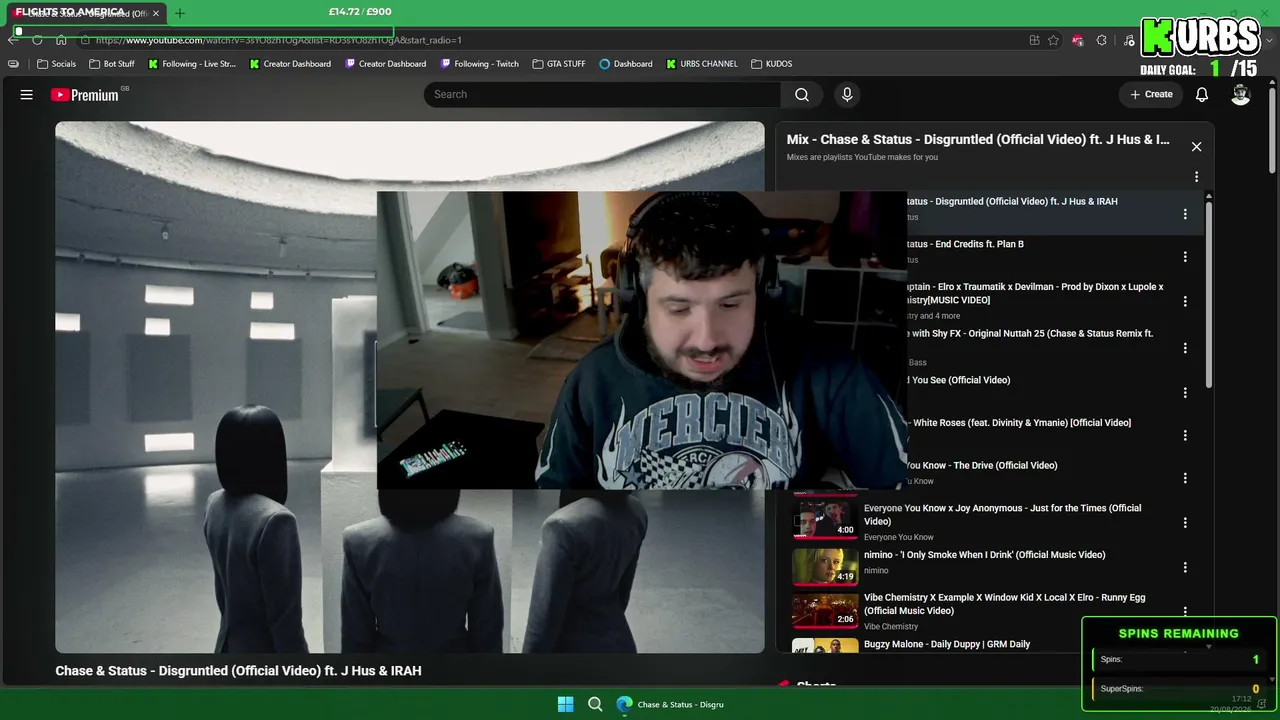Click the YouTube search magnifier button
1280x720 pixels.
coord(802,94)
